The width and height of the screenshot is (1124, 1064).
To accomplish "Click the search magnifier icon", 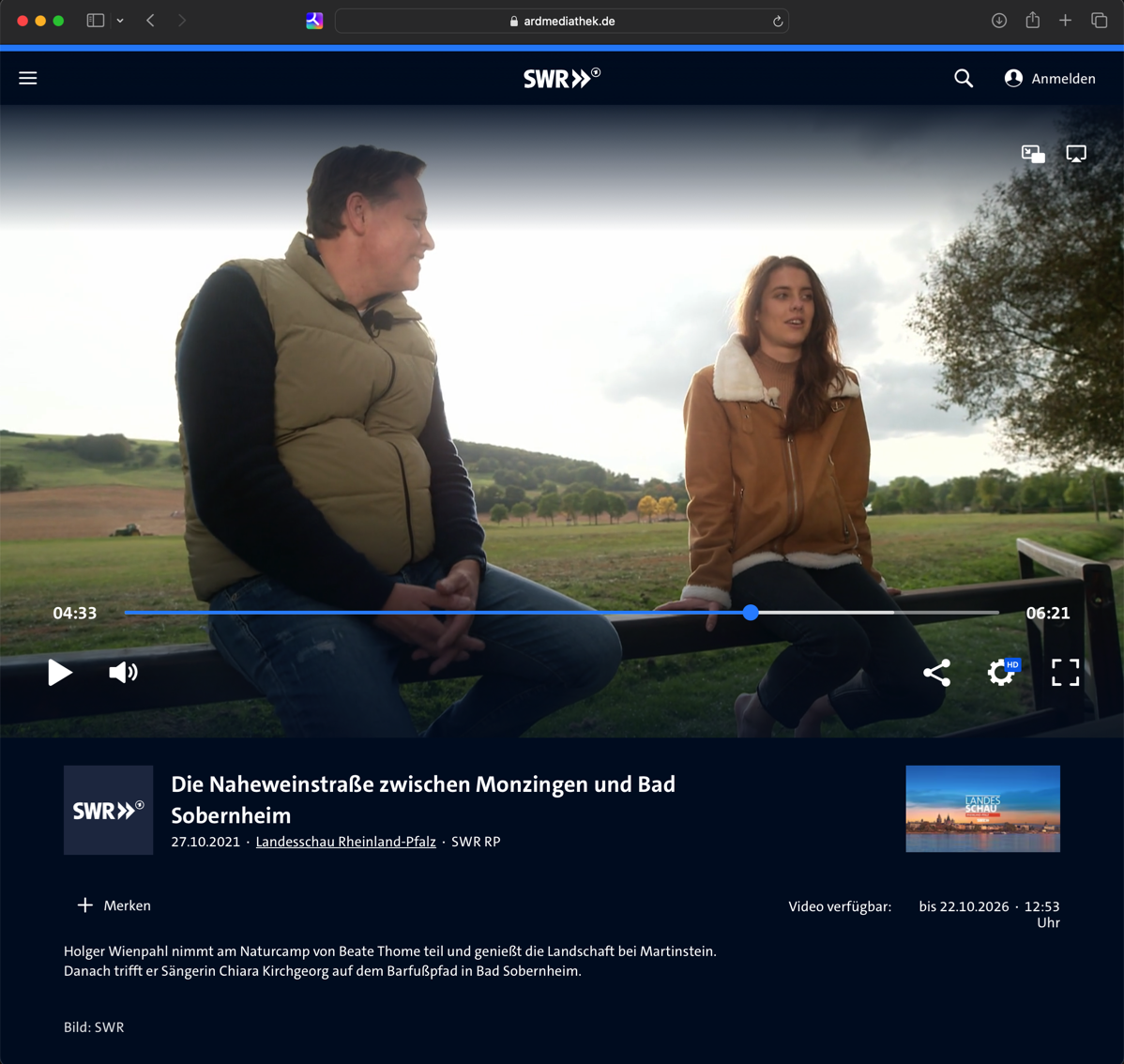I will [x=964, y=79].
